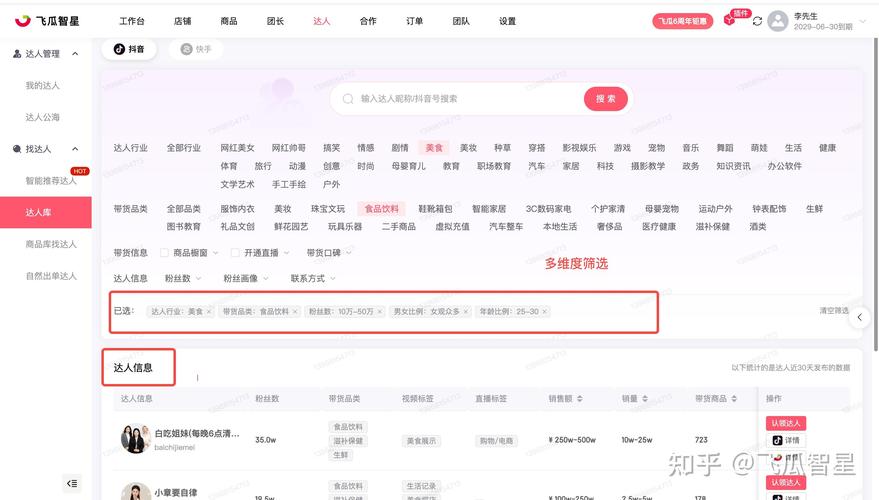
Task: Select 母婴育儿 industry filter
Action: click(408, 166)
